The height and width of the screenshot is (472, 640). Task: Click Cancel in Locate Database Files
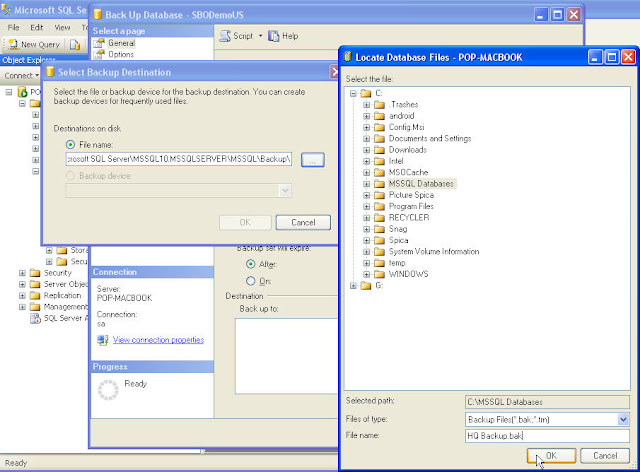pos(605,456)
